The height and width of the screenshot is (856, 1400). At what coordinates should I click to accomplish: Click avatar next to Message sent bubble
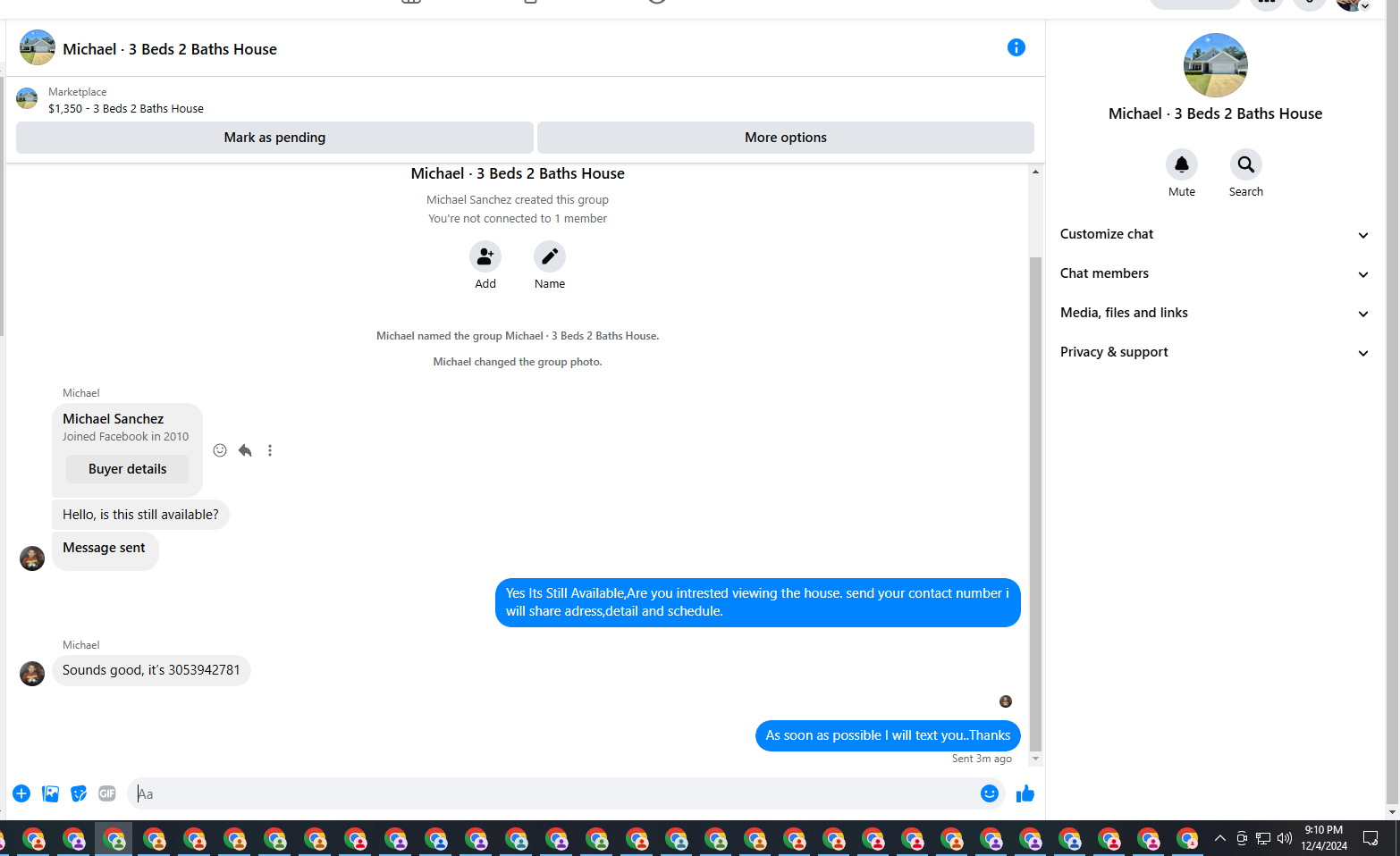[32, 558]
